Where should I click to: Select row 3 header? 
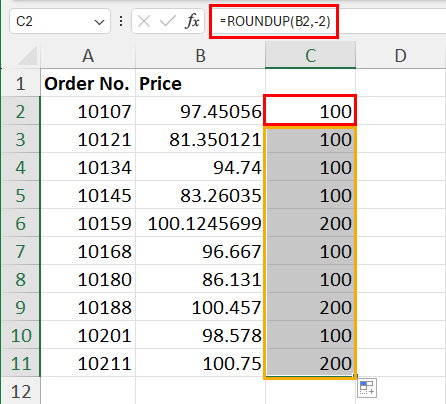[x=21, y=139]
